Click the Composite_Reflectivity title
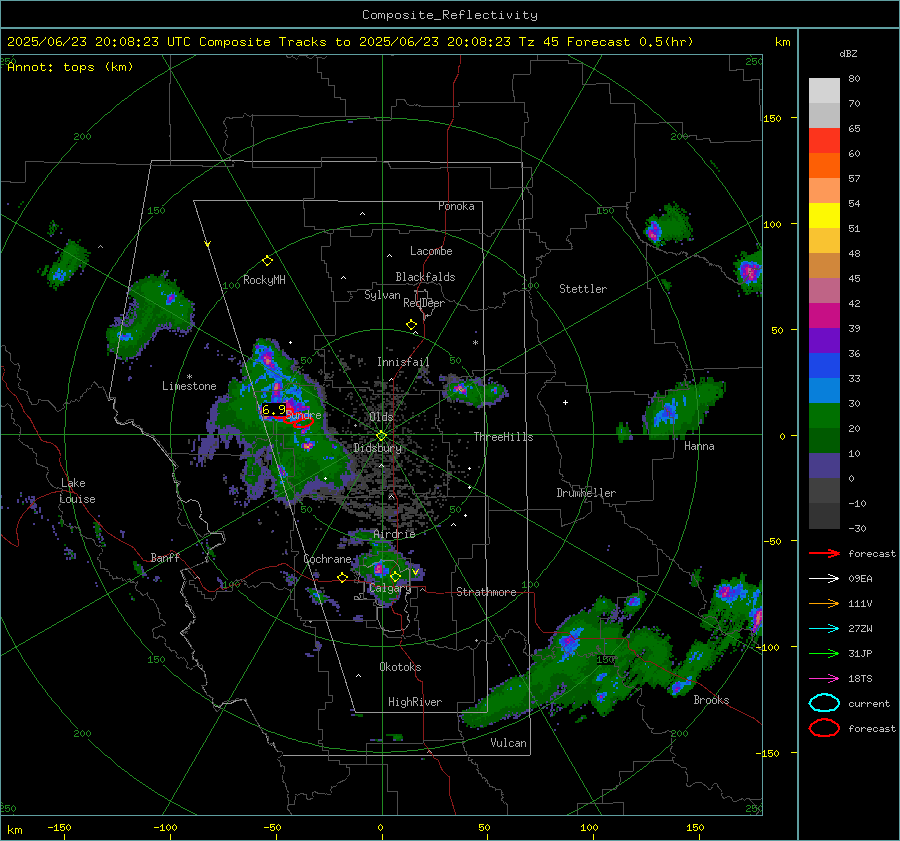The width and height of the screenshot is (900, 841). point(450,15)
